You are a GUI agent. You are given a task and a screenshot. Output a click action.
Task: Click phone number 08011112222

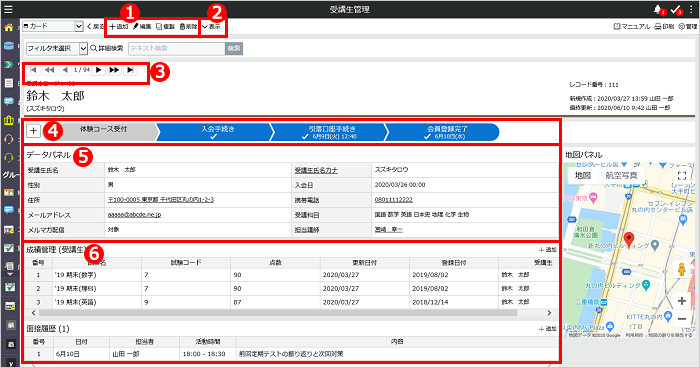tap(393, 200)
